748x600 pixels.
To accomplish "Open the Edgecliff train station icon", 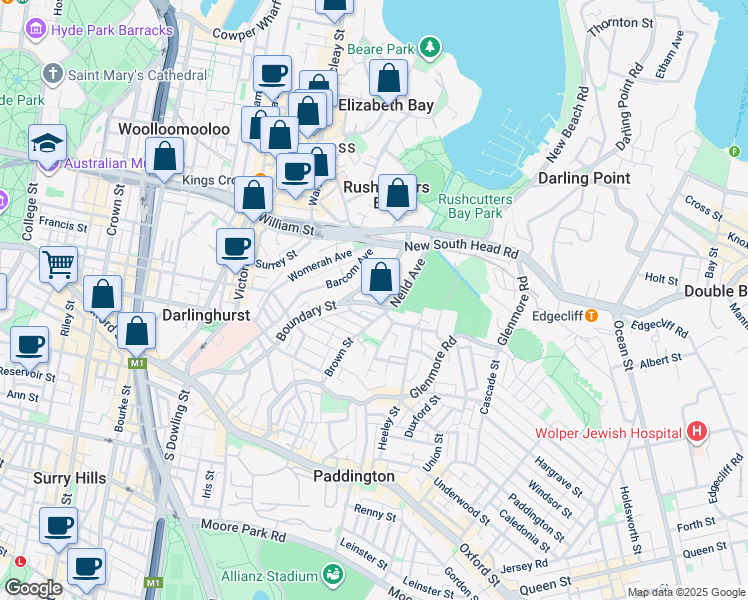I will [591, 315].
